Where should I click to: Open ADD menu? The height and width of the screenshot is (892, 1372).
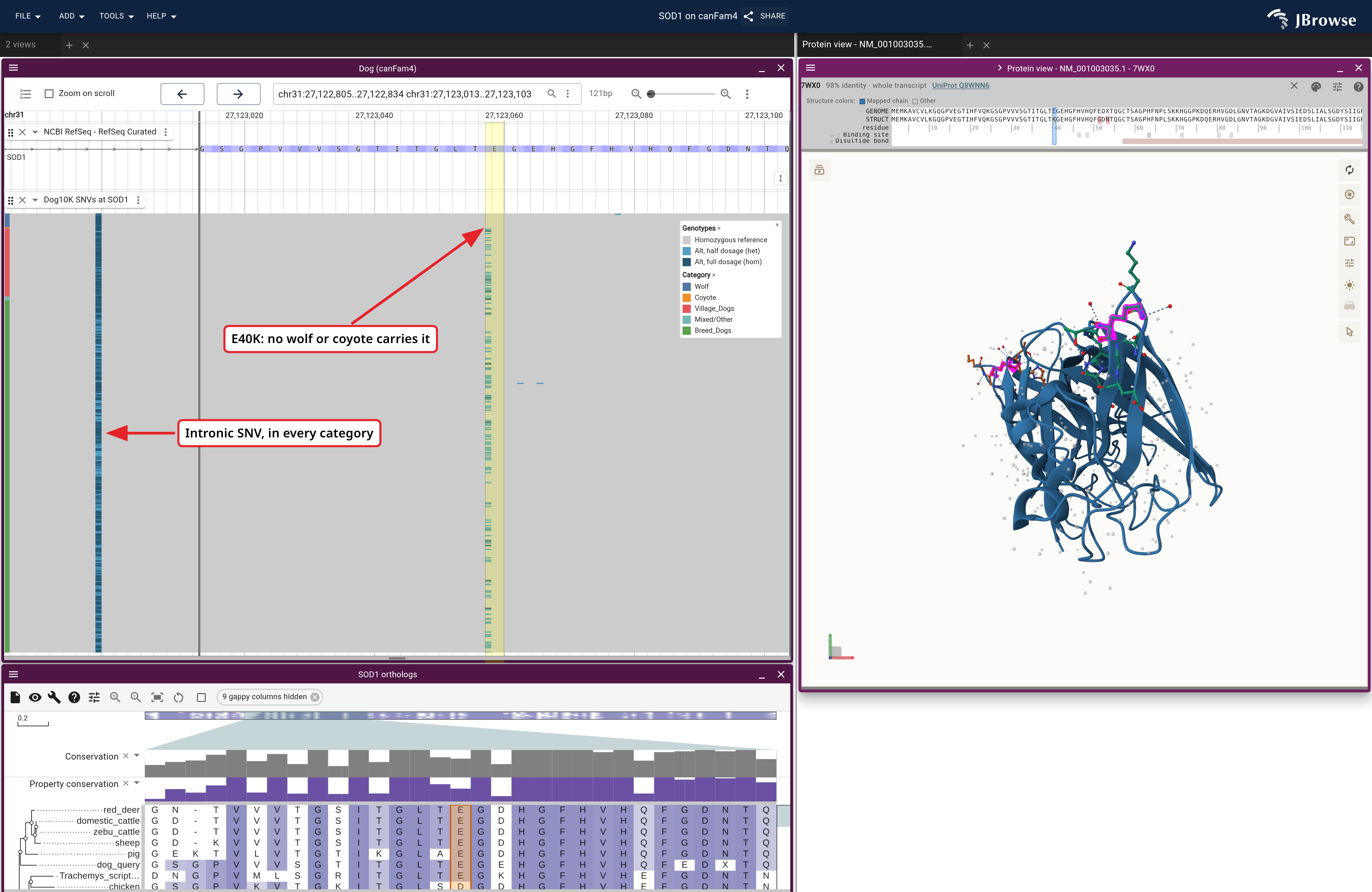[x=71, y=16]
